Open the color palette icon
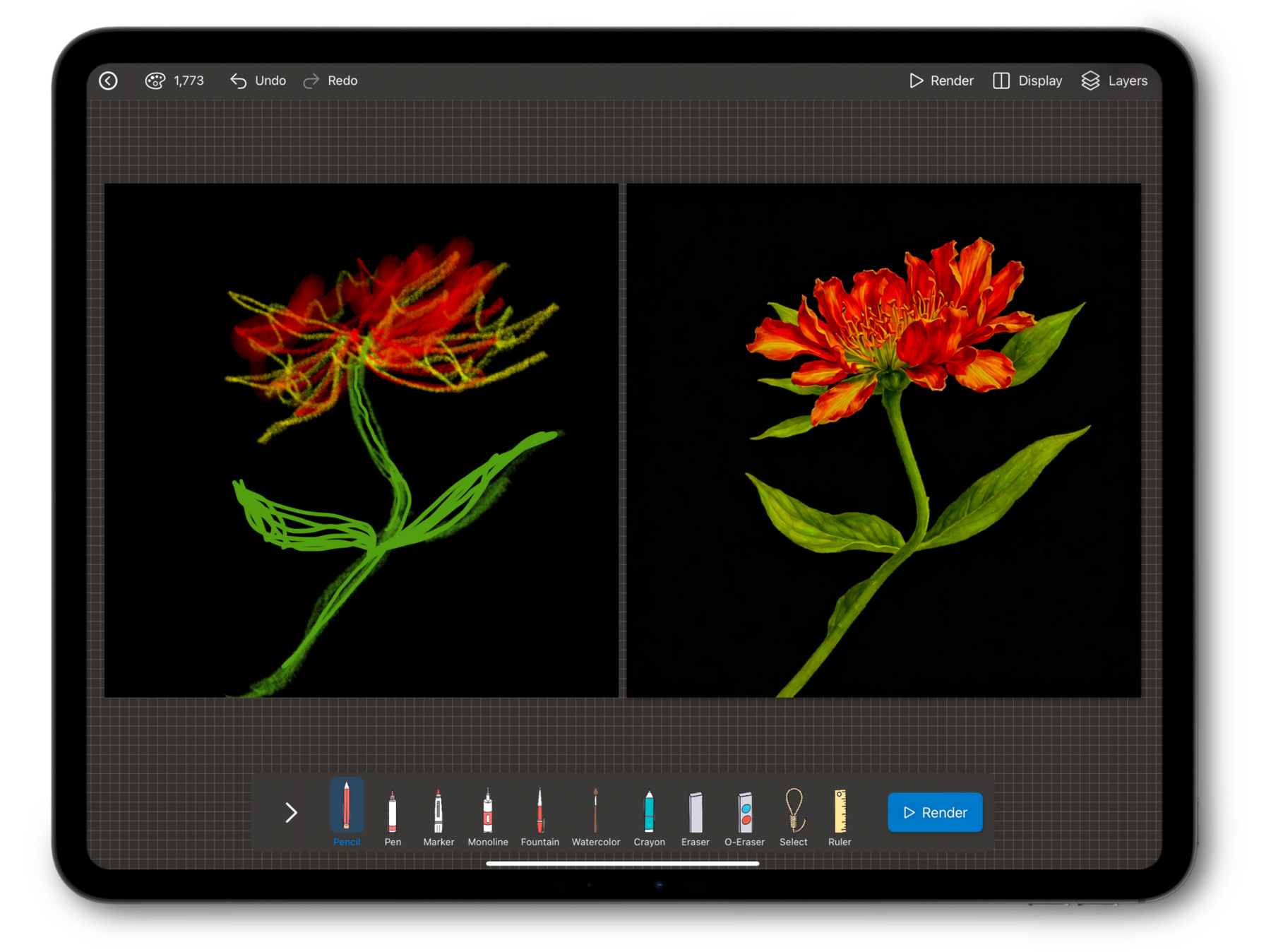1271x952 pixels. pos(155,81)
